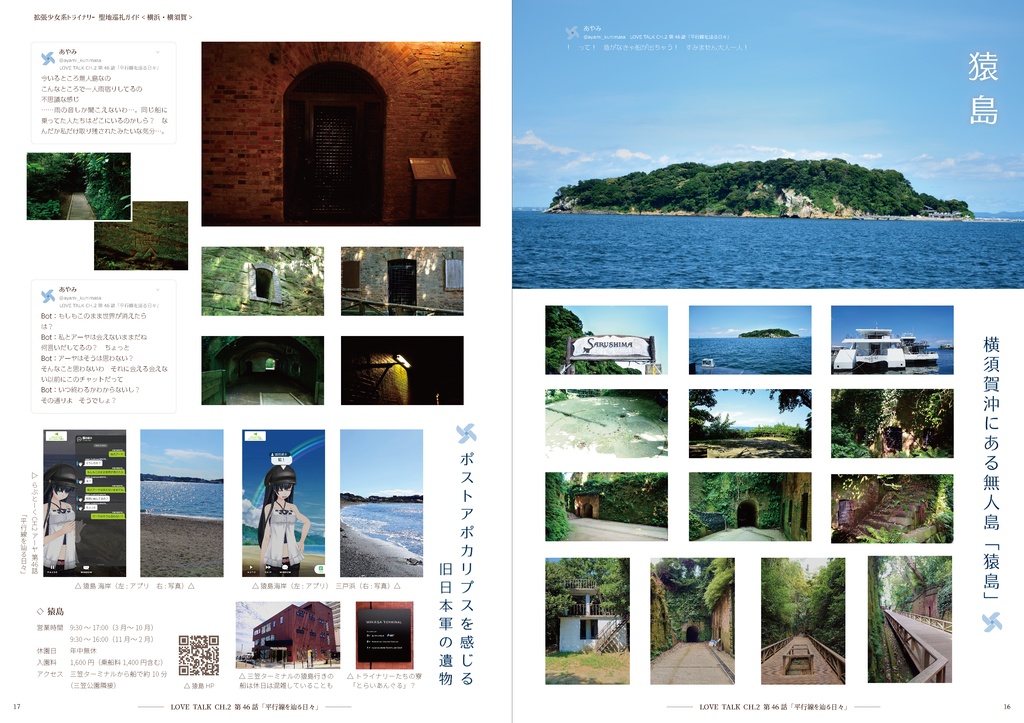Select the tree-framed sea clearing photo
The image size is (1024, 723).
click(750, 423)
